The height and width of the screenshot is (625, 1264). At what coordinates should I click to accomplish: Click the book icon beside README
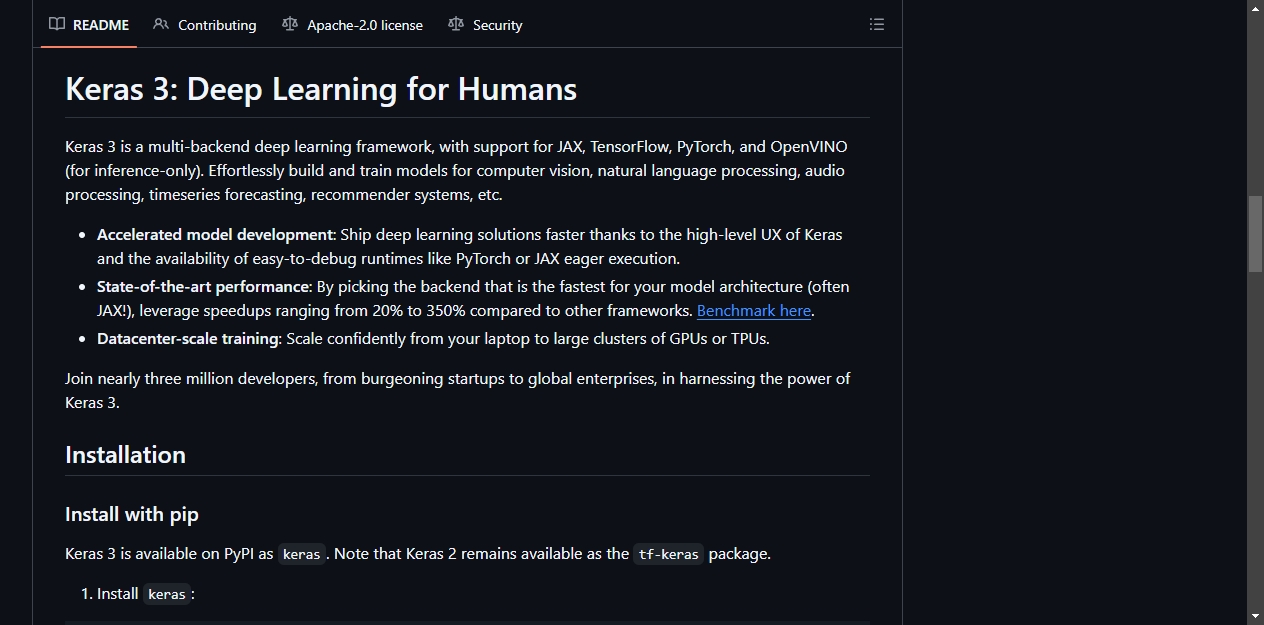(57, 24)
